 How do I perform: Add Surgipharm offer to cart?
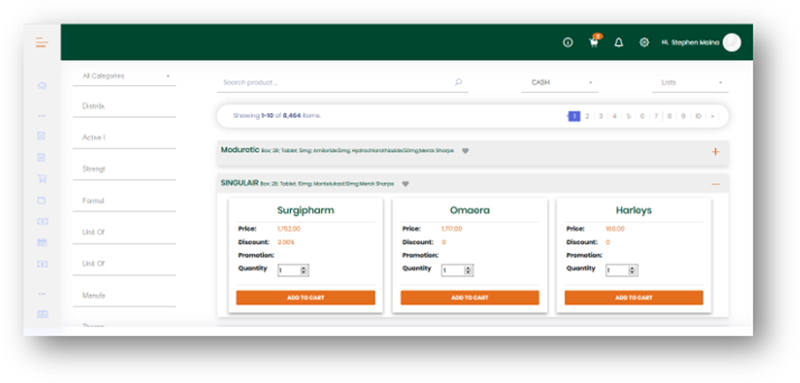(306, 298)
